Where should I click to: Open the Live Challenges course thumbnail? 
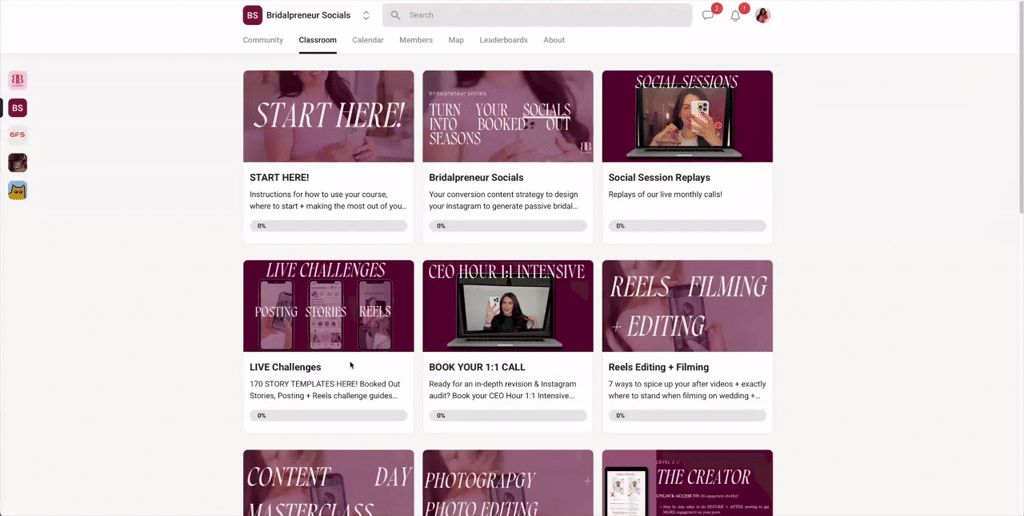coord(328,306)
